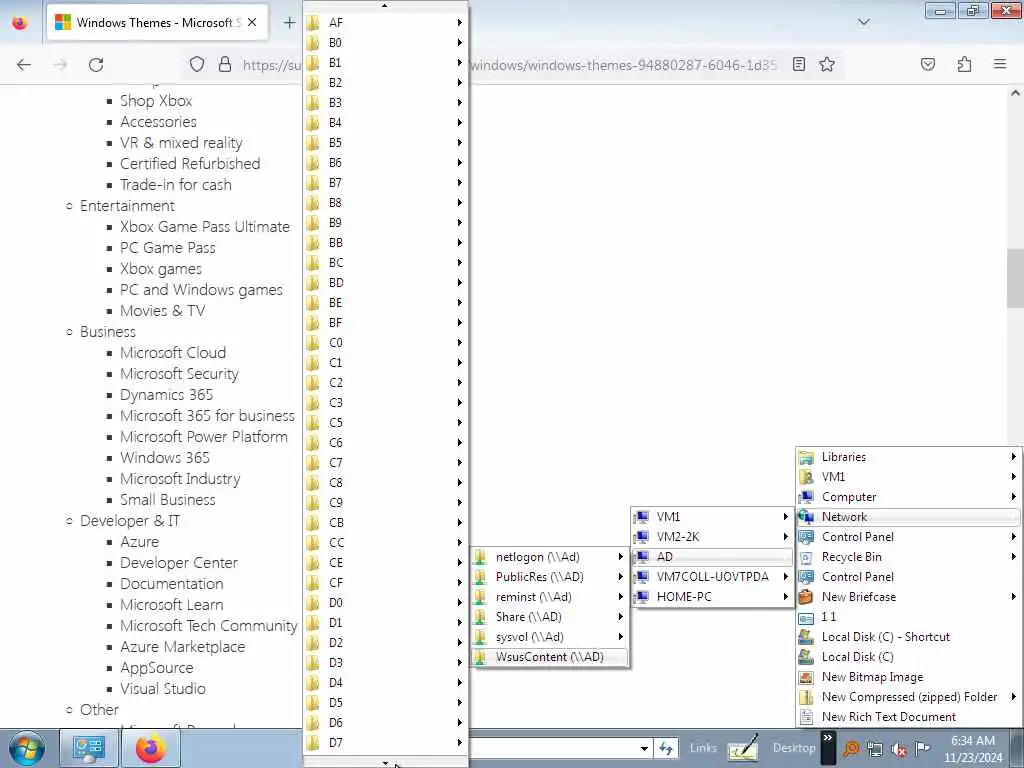Image resolution: width=1024 pixels, height=768 pixels.
Task: Click the address toolbar refresh button
Action: 666,748
